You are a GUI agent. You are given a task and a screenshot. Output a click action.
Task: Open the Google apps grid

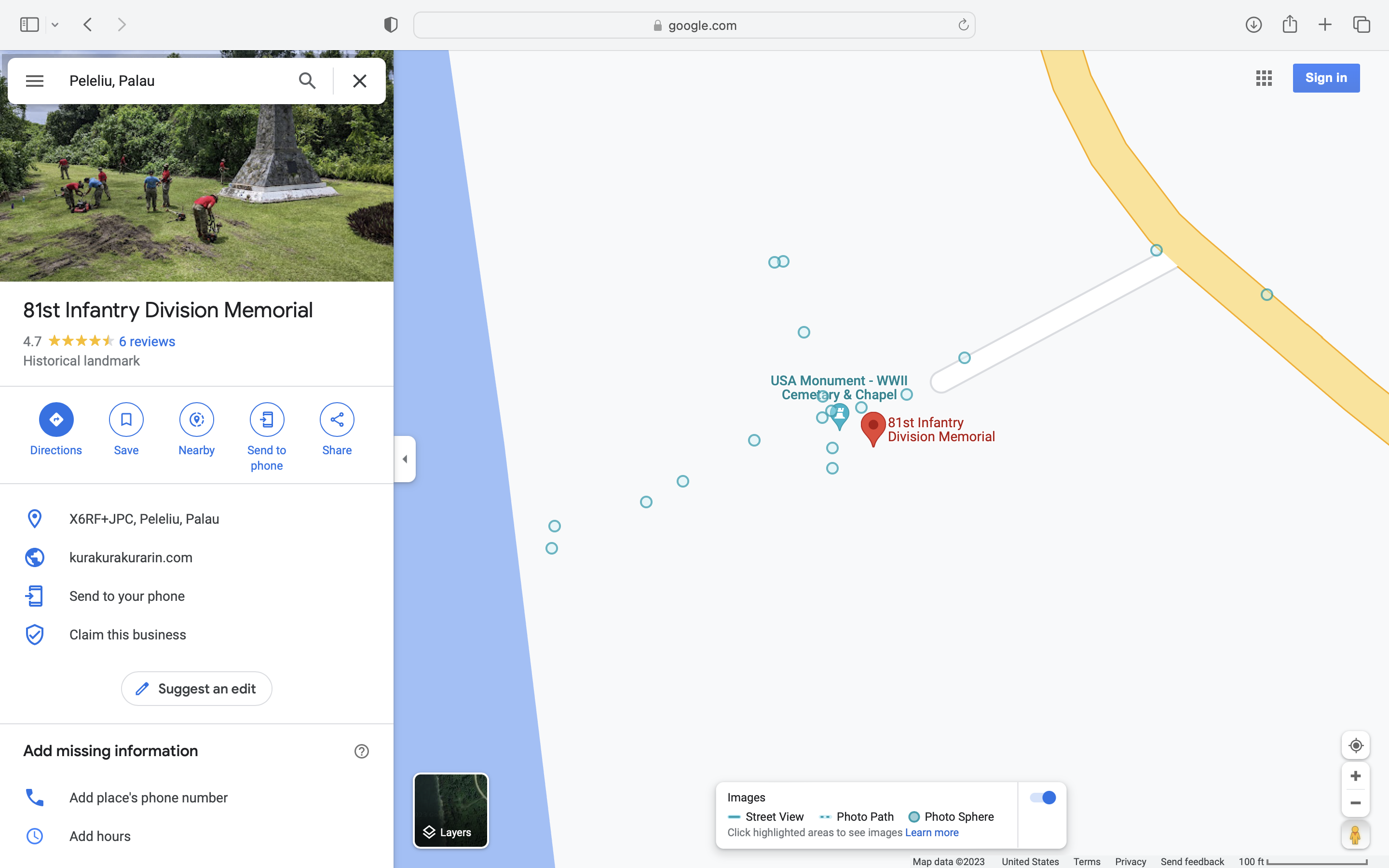(x=1264, y=78)
